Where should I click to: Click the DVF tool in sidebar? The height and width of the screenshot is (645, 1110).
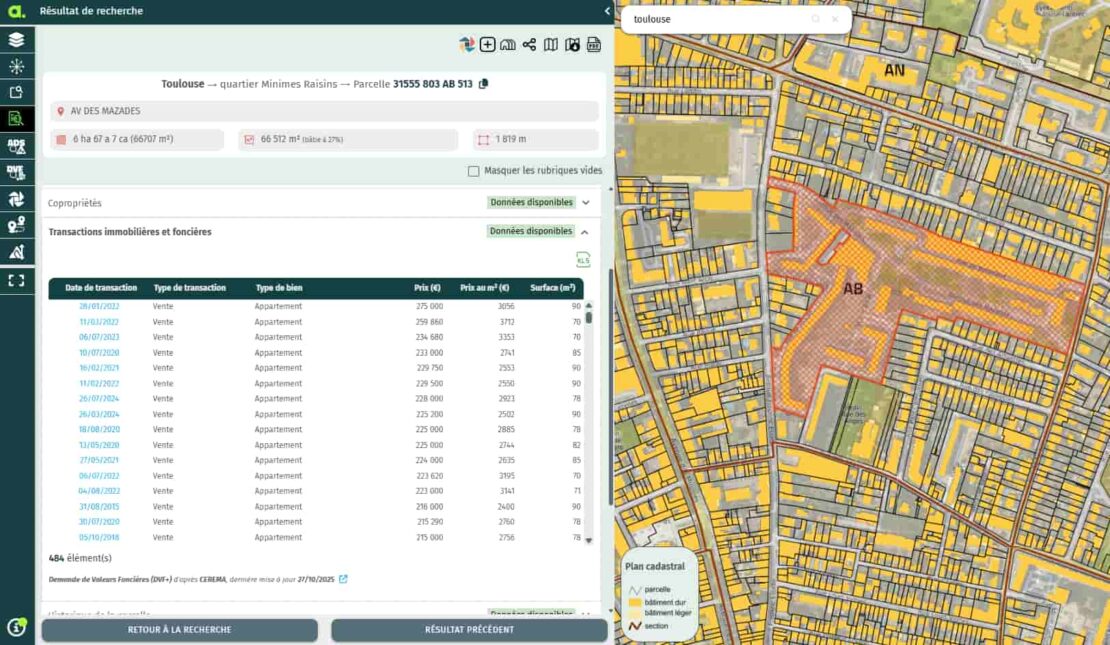16,172
